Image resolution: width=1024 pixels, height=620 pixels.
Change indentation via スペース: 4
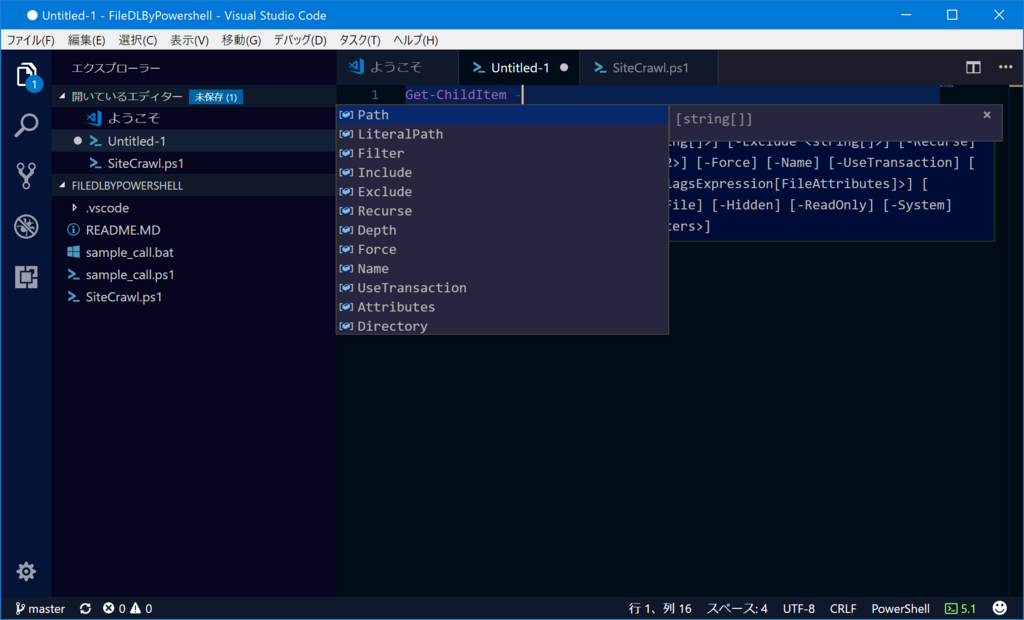click(x=737, y=608)
